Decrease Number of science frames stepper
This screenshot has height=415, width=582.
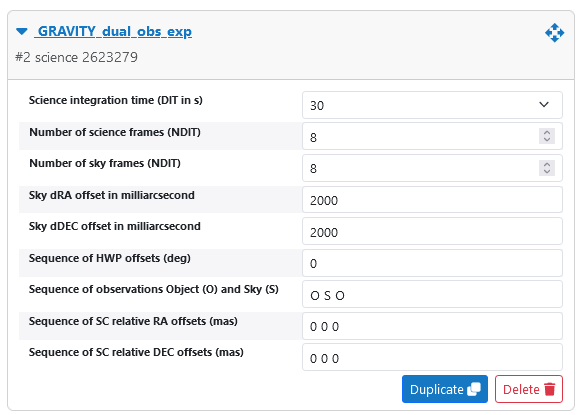(x=547, y=140)
